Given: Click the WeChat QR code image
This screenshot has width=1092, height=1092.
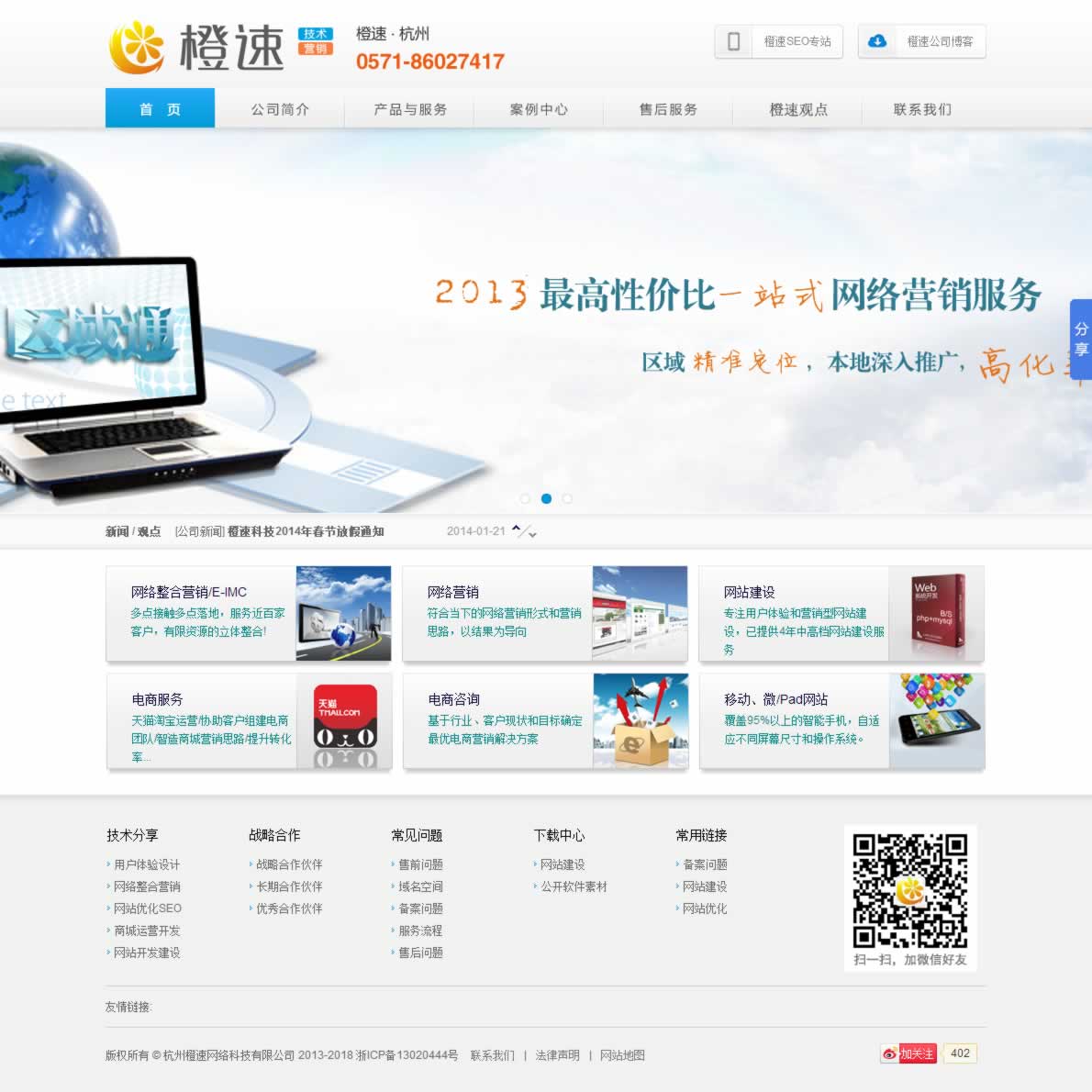Looking at the screenshot, I should pos(909,890).
